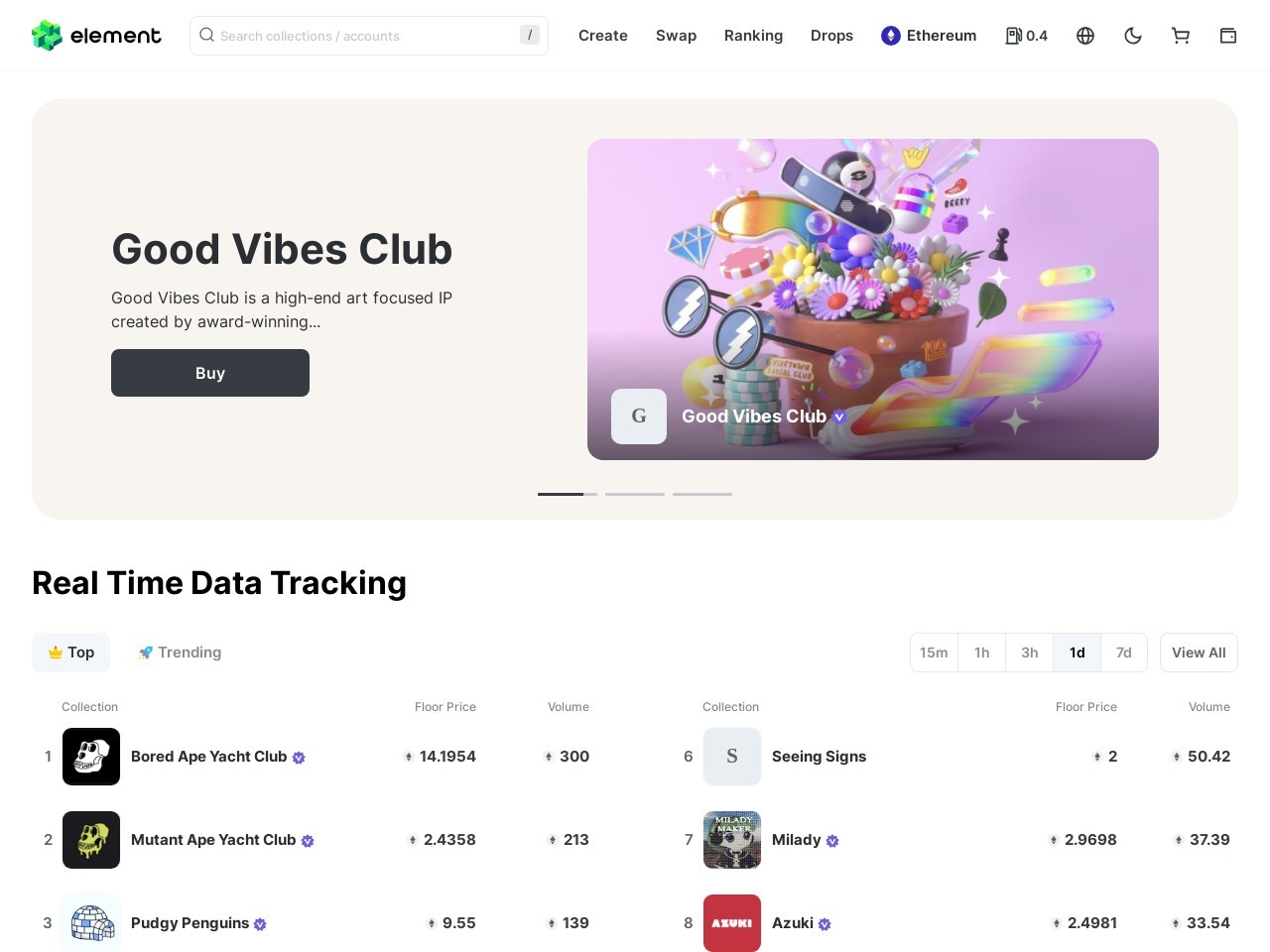Open the Ranking menu

pos(753,36)
